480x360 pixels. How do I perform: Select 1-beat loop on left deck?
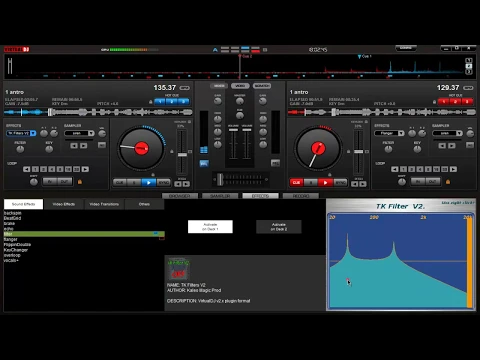(35, 169)
